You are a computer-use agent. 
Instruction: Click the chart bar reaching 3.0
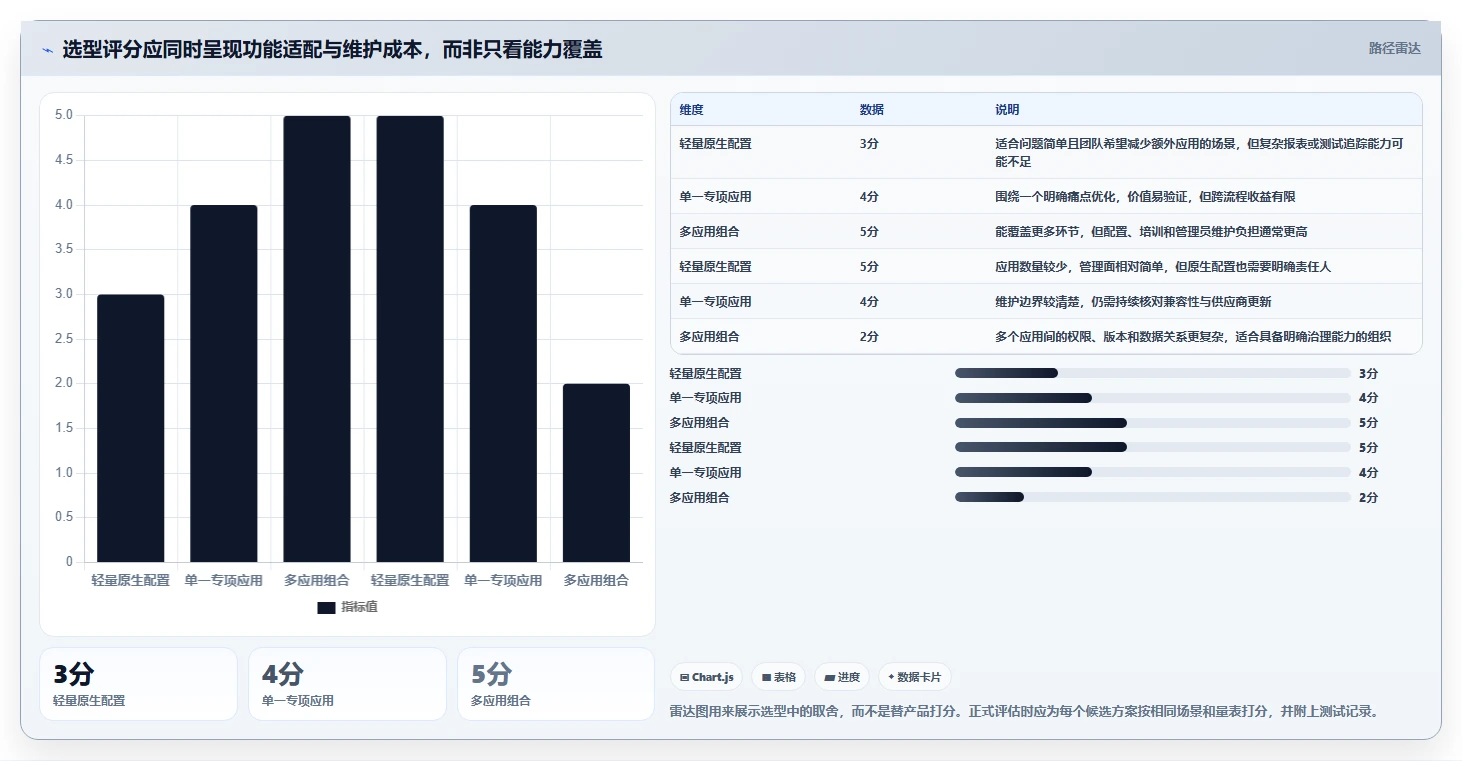130,428
